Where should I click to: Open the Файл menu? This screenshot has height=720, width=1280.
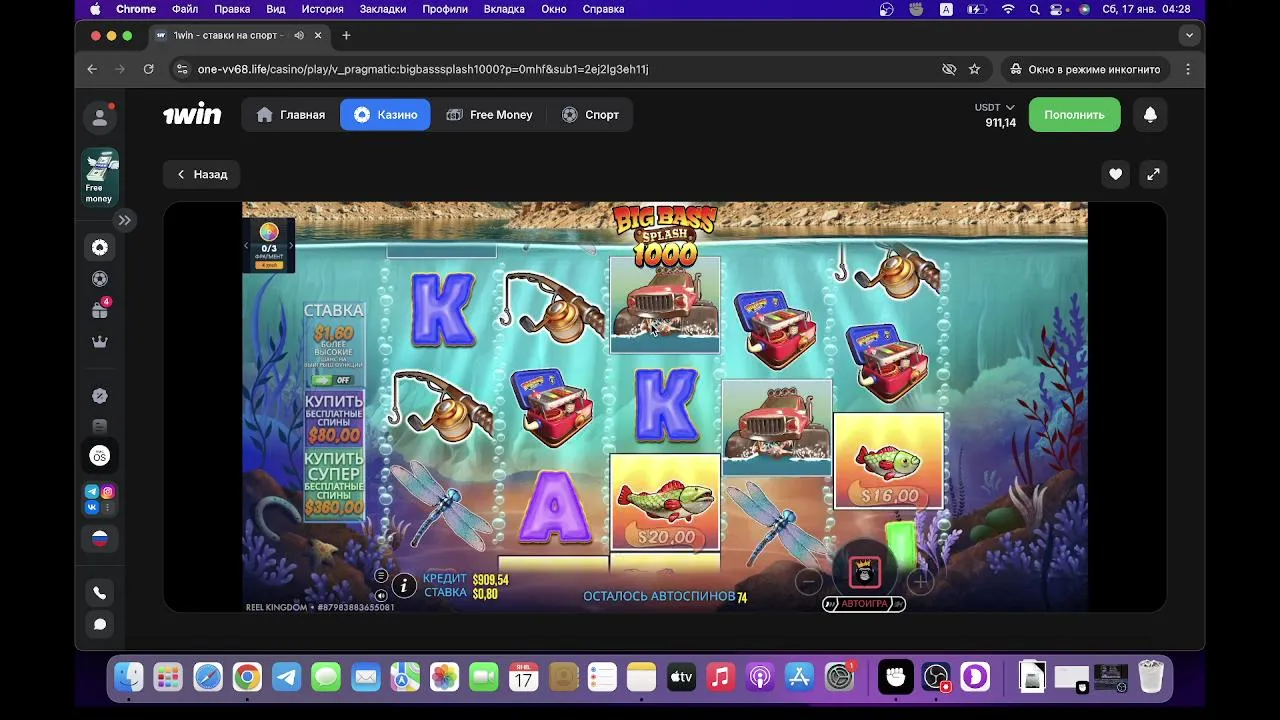pyautogui.click(x=185, y=9)
